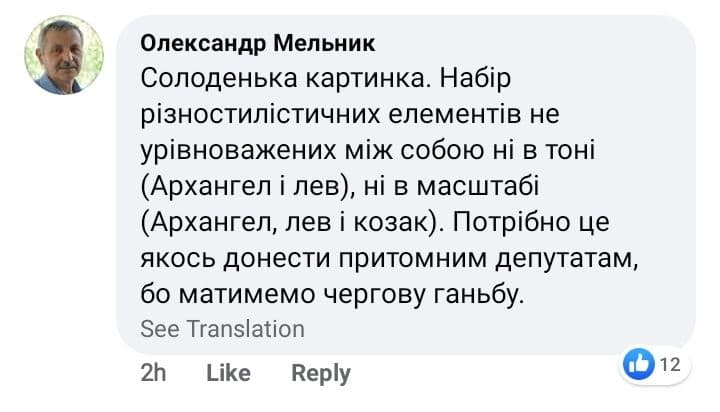Click the blue thumbs-up reaction icon

[638, 365]
